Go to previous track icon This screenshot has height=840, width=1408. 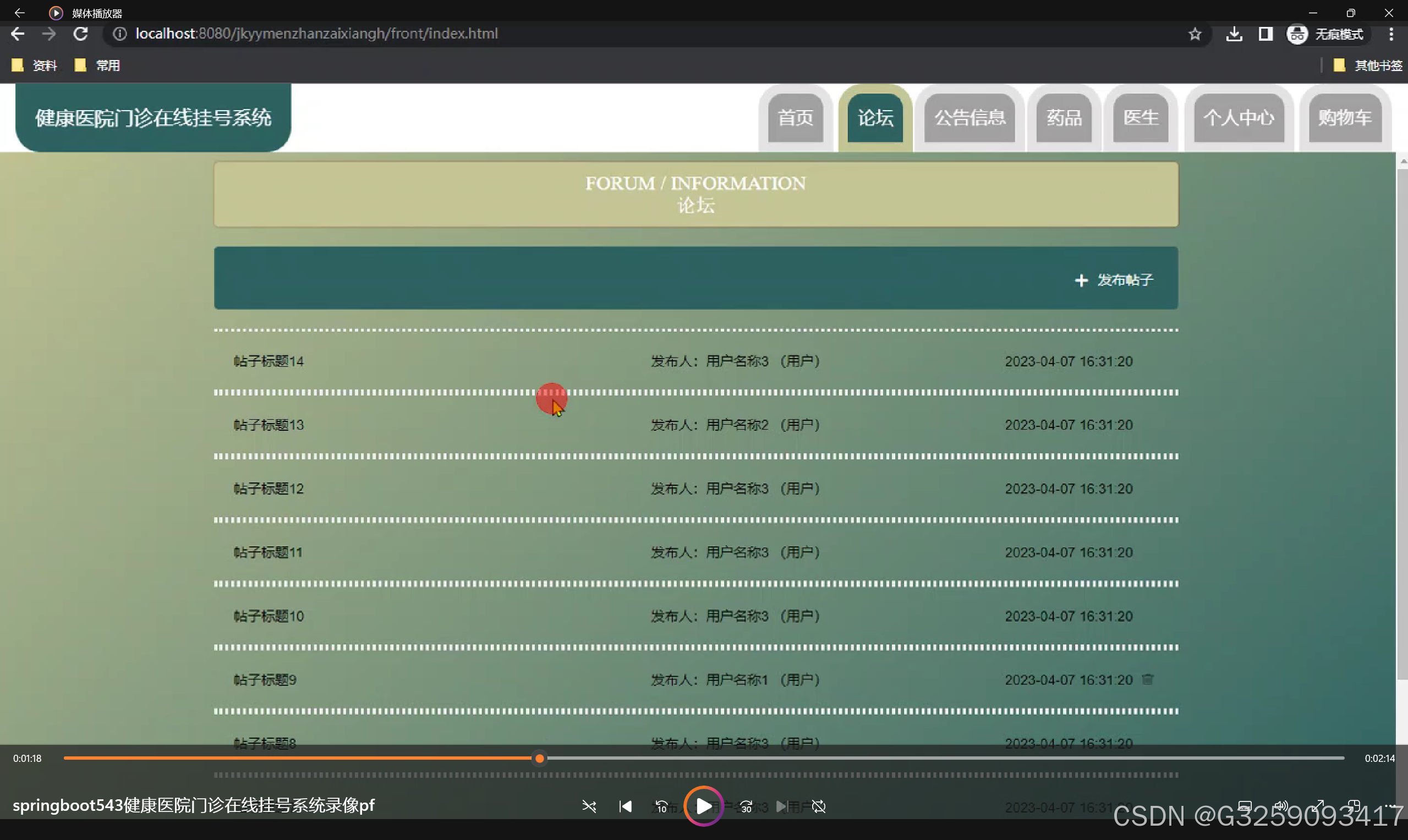coord(625,806)
